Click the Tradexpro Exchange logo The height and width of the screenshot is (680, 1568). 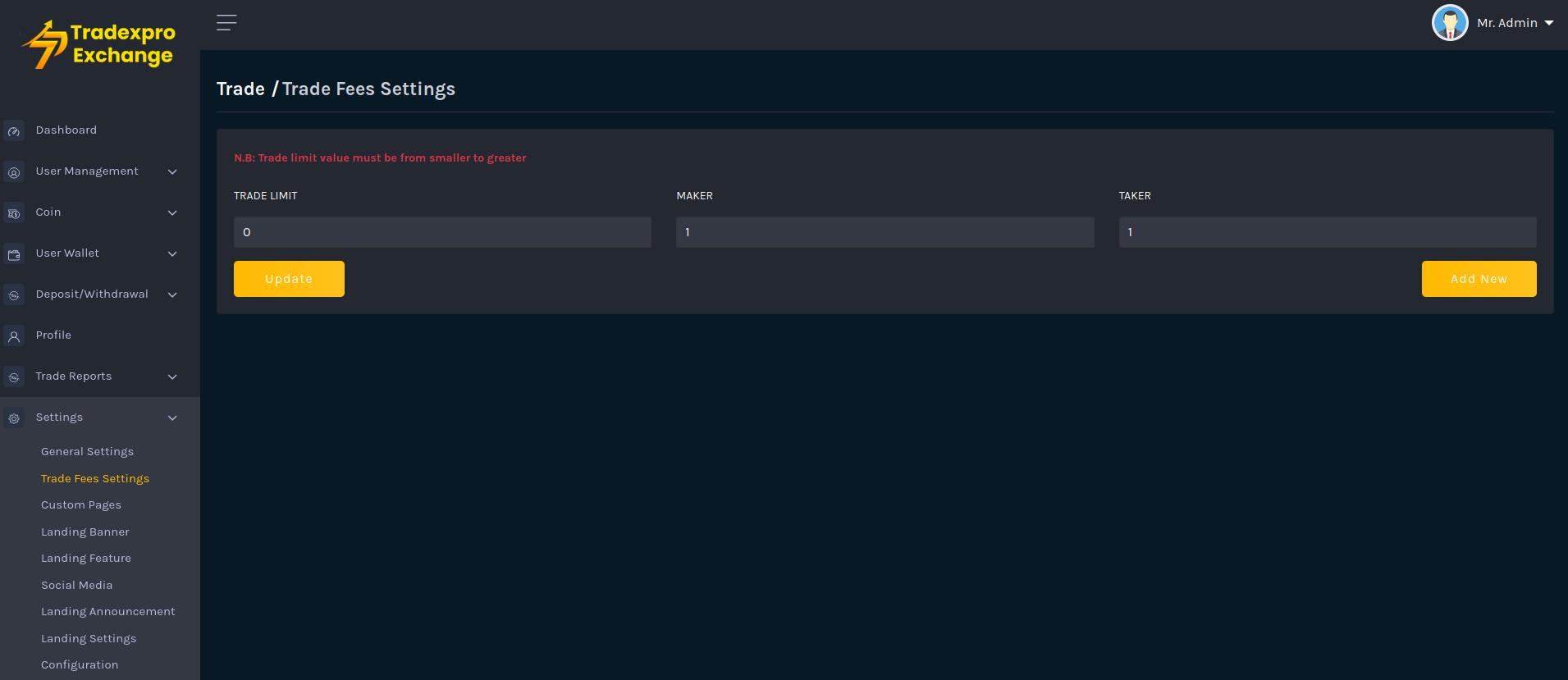pos(99,44)
